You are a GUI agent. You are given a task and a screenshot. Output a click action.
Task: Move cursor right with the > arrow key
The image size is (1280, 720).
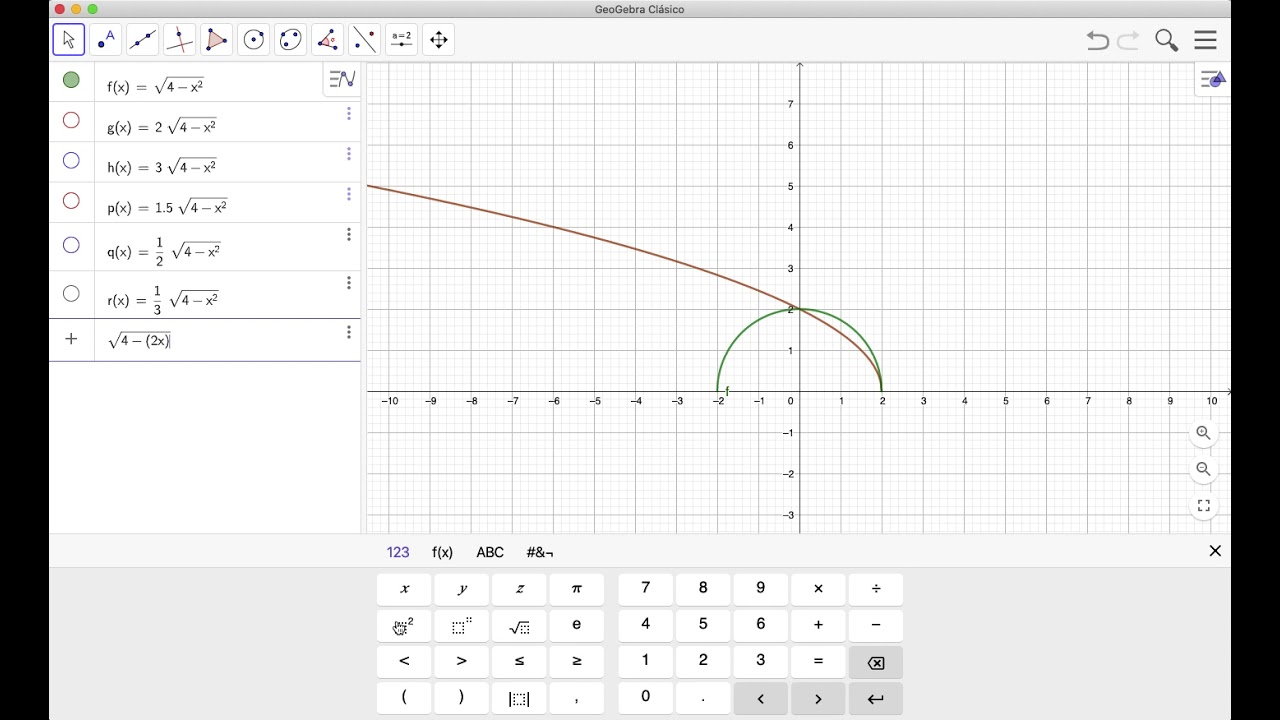pos(818,698)
